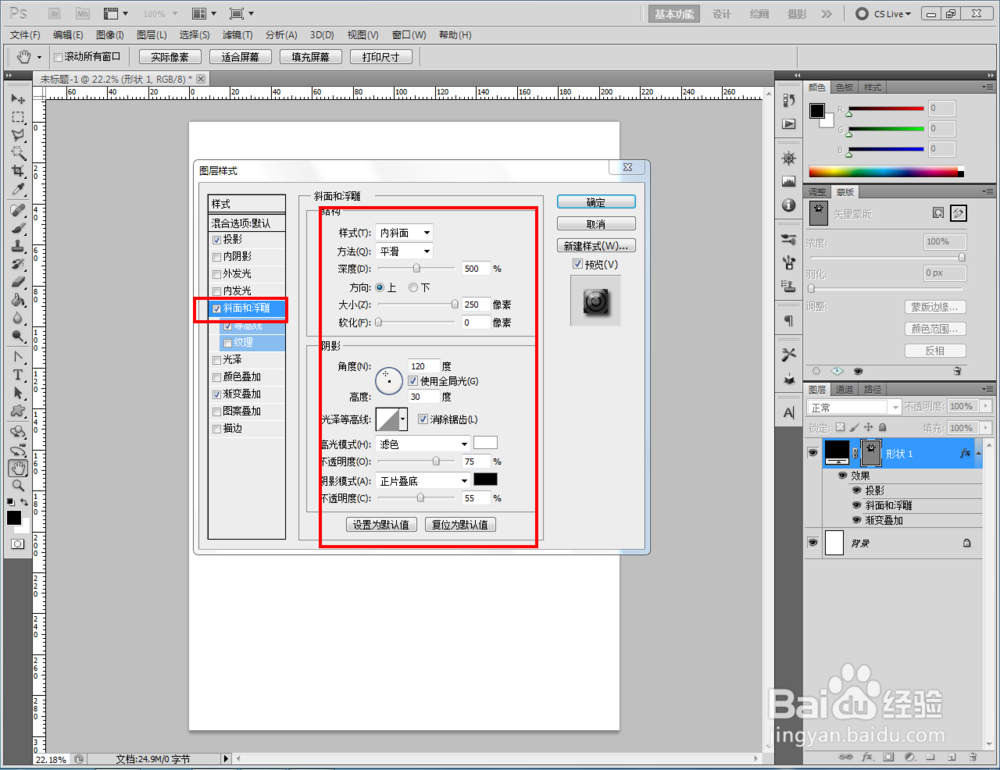This screenshot has width=1000, height=770.
Task: Select the Clone Stamp tool
Action: [x=18, y=246]
